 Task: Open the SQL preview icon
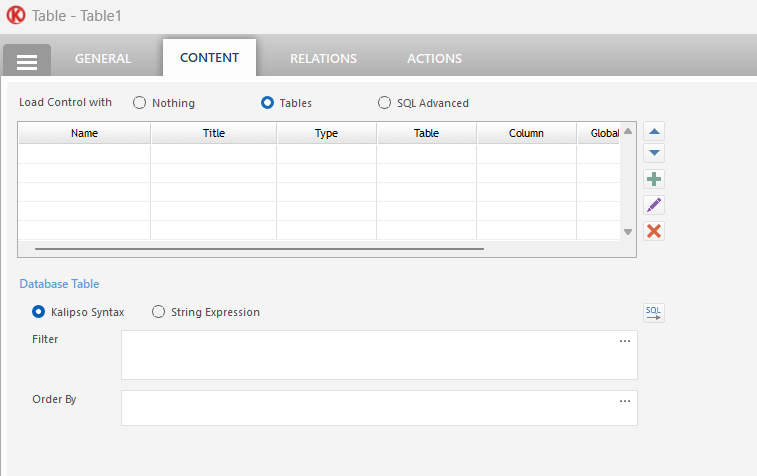click(653, 313)
